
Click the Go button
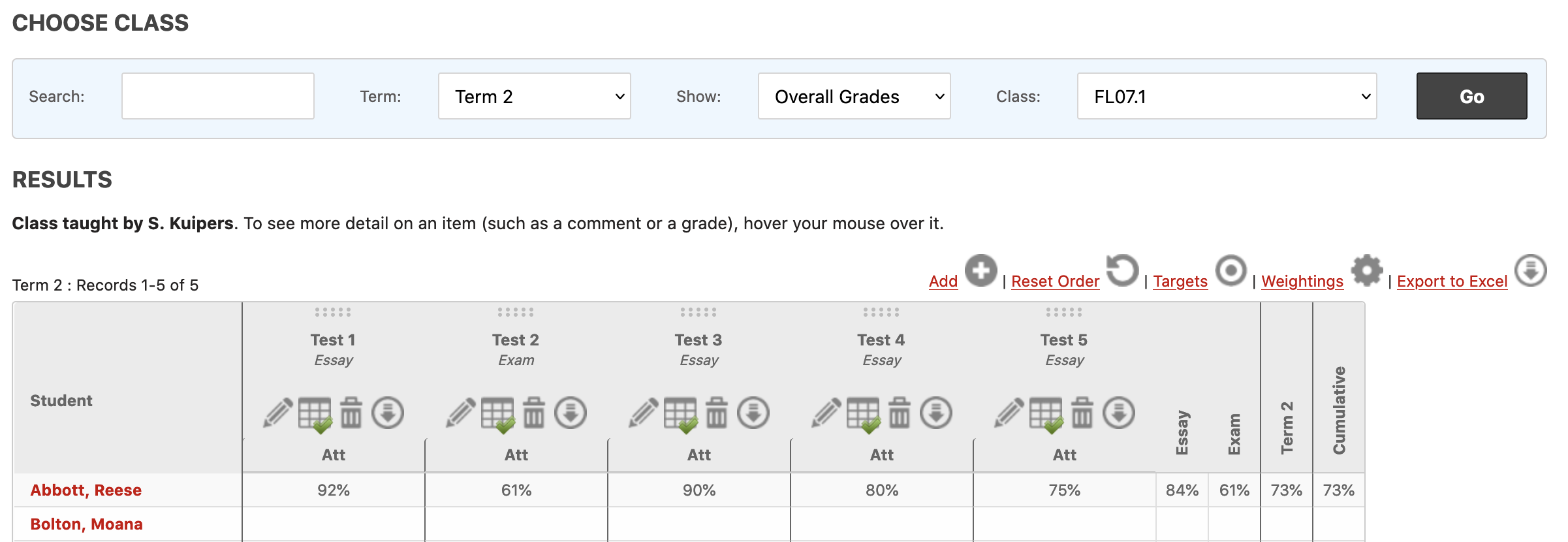(x=1471, y=96)
